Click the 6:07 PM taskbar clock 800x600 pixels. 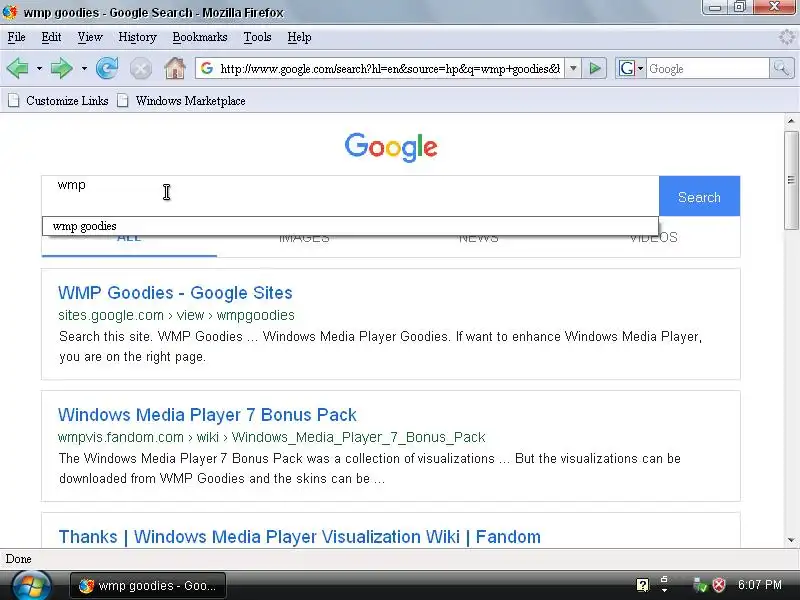pyautogui.click(x=760, y=585)
